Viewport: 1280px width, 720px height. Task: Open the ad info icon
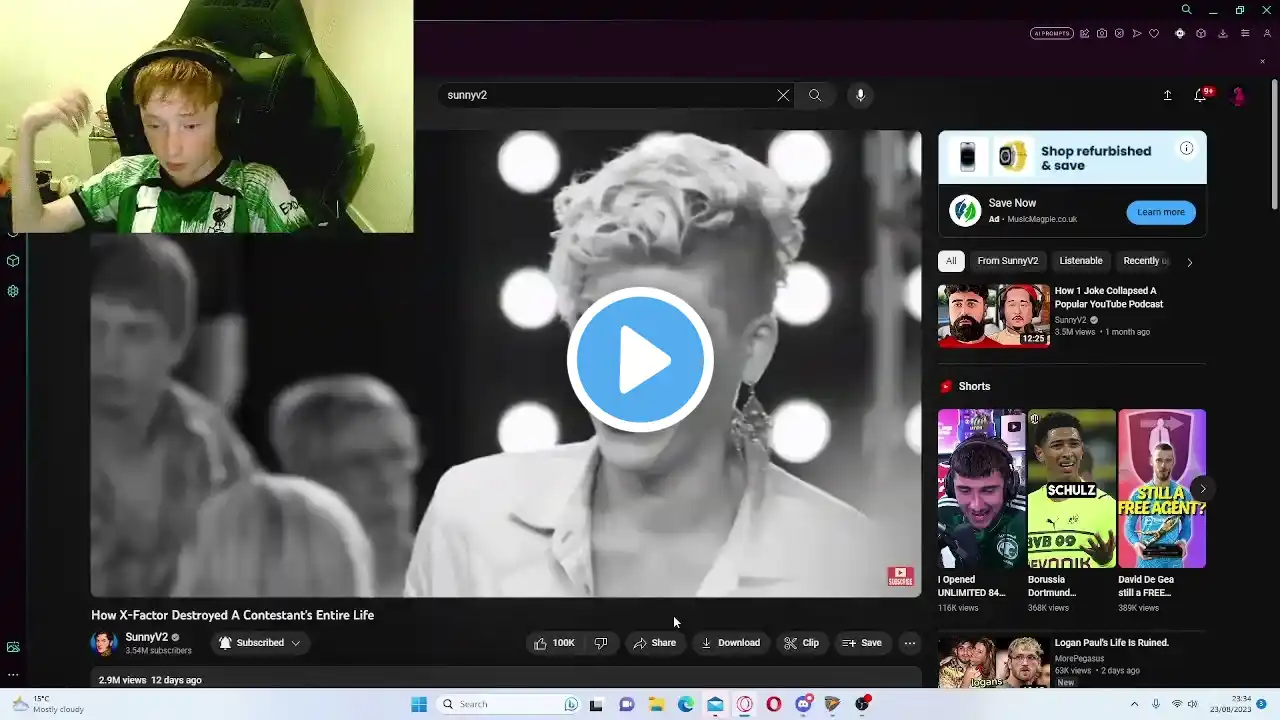click(x=1186, y=149)
